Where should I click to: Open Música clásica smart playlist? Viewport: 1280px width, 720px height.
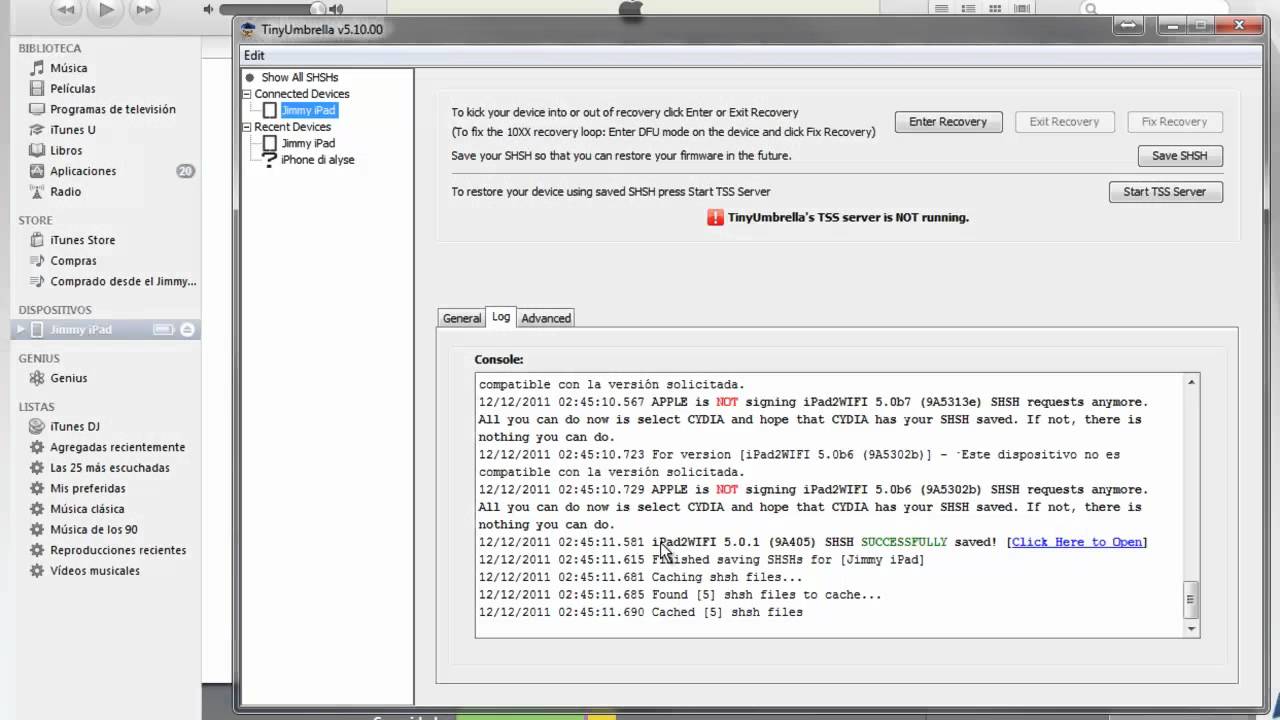click(x=87, y=509)
